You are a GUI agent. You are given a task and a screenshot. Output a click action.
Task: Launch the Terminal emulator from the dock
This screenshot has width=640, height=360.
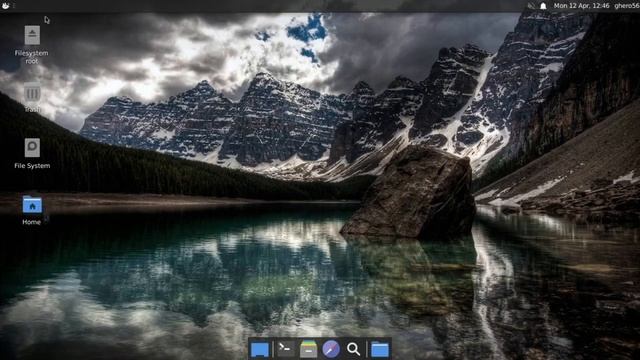(286, 349)
